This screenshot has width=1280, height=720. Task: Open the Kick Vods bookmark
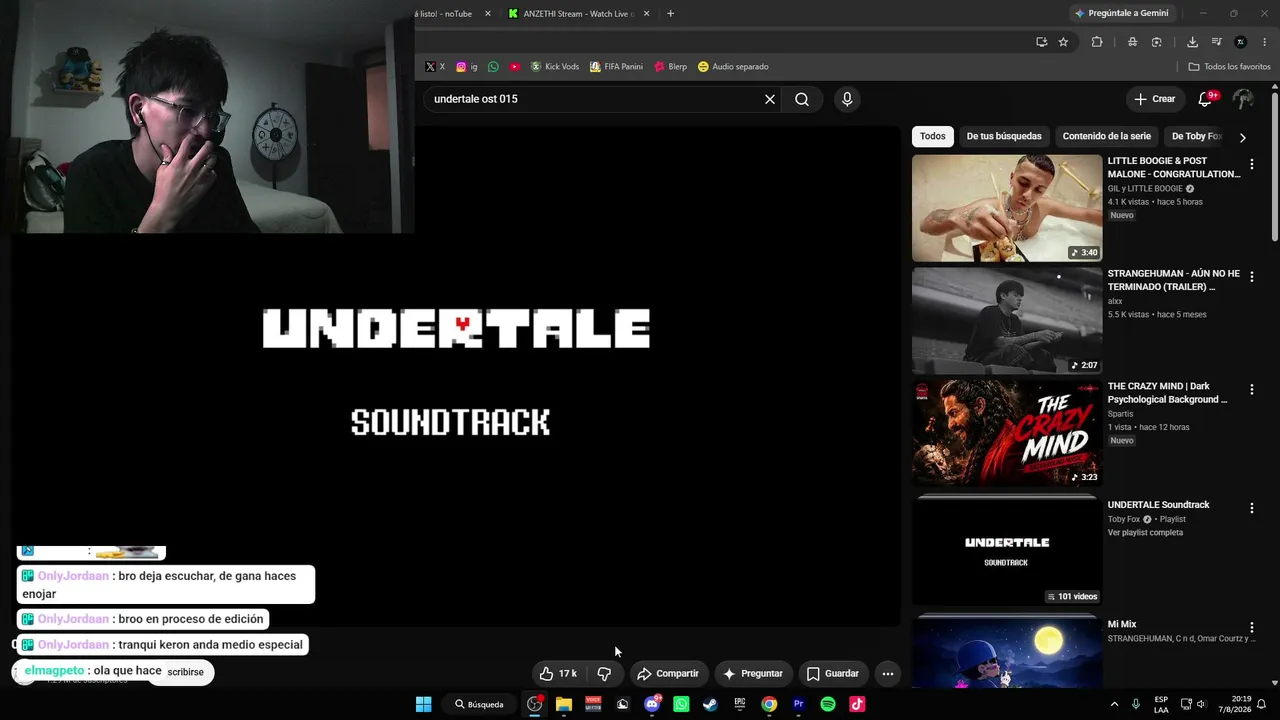(555, 67)
